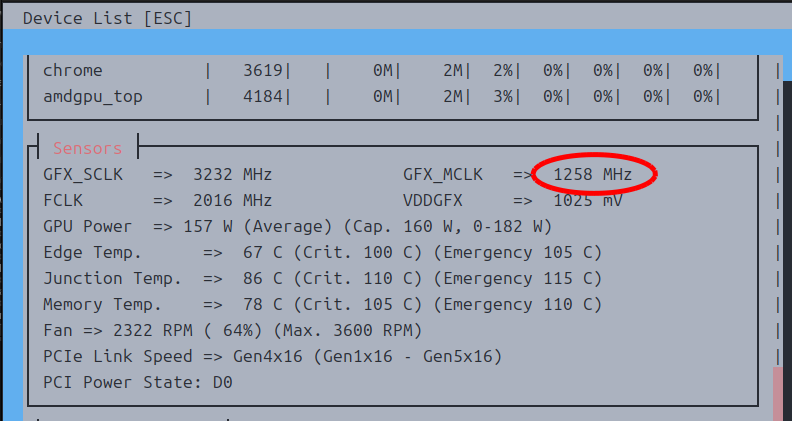
Task: Click the circled GFX_MCLK 1258 MHz value
Action: tap(594, 174)
